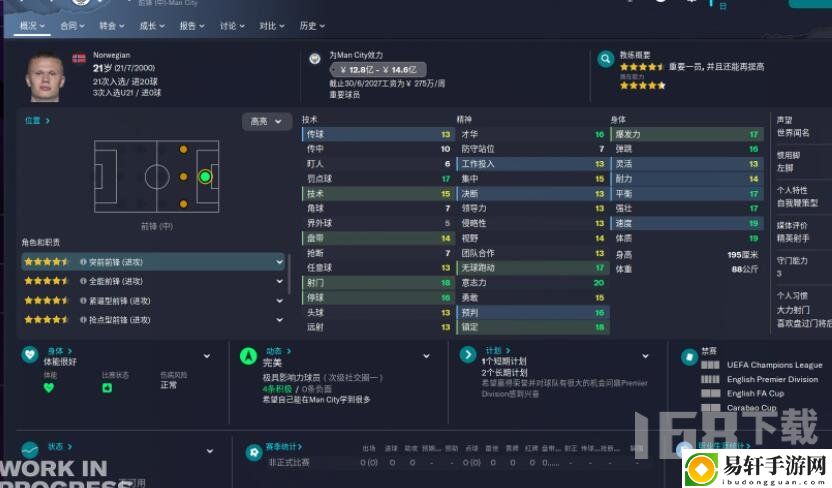
Task: Open the 报告 reports menu
Action: [192, 25]
